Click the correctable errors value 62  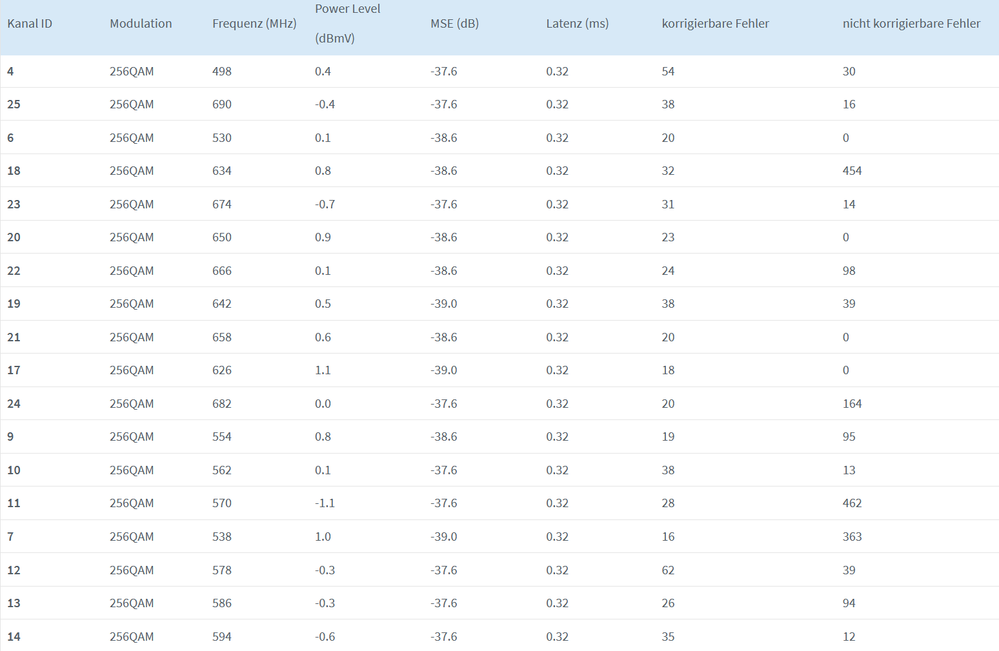coord(668,570)
